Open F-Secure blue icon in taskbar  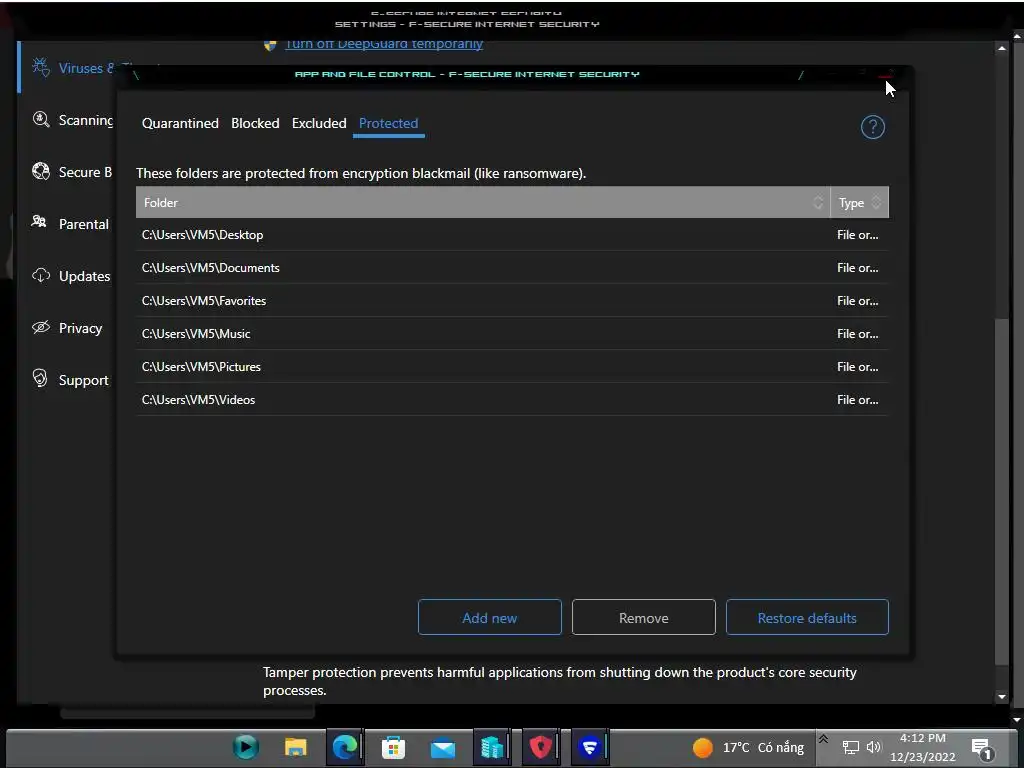[x=590, y=747]
